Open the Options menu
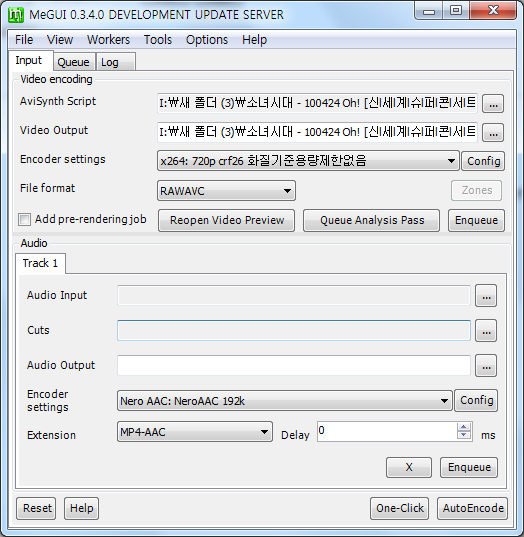The width and height of the screenshot is (524, 537). click(x=207, y=40)
